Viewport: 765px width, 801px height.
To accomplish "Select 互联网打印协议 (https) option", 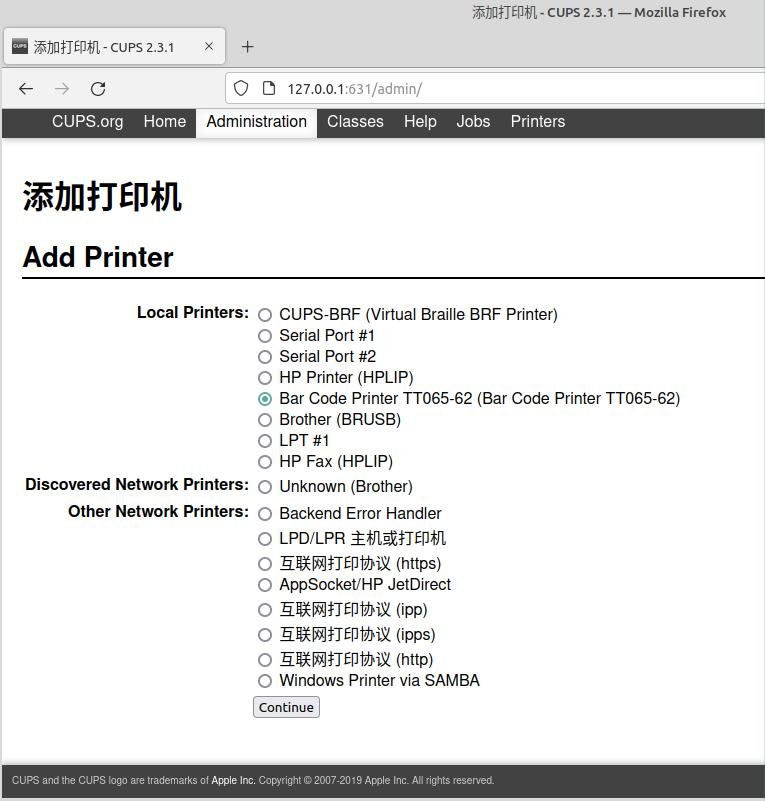I will pyautogui.click(x=265, y=564).
